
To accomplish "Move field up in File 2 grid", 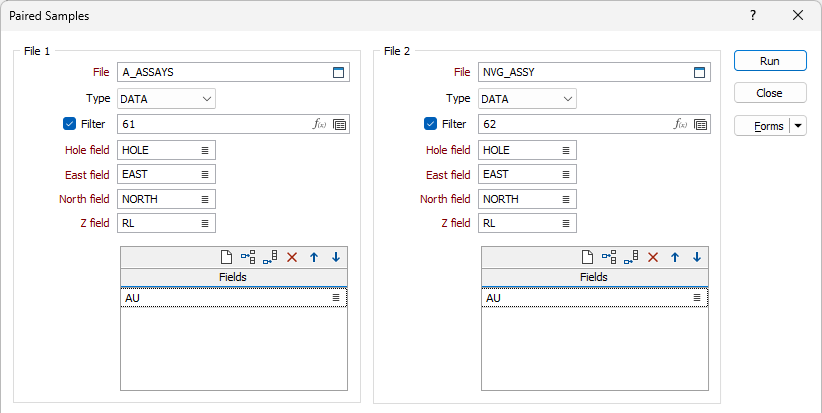I will 675,257.
